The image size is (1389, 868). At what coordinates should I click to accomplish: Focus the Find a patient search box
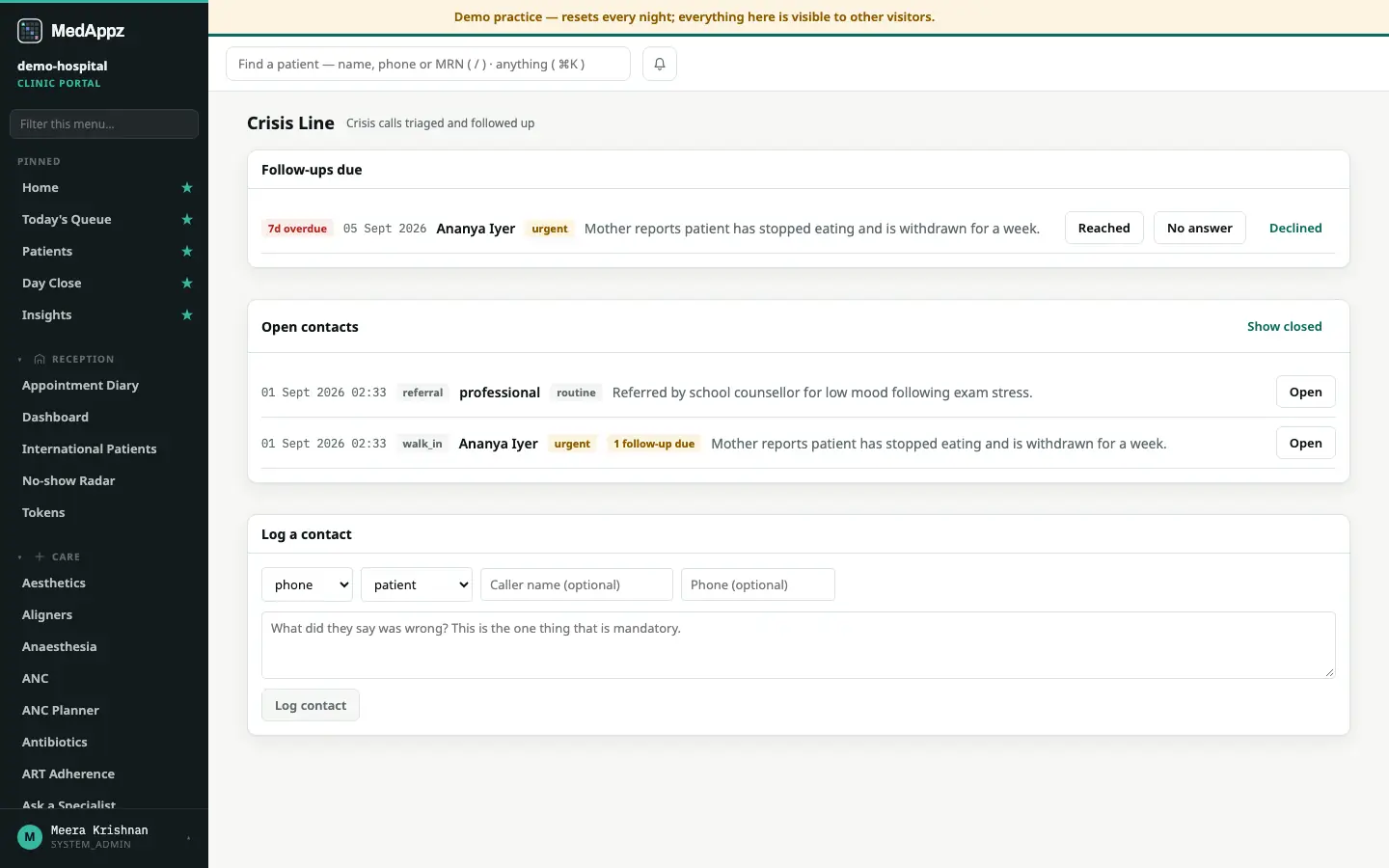pos(428,64)
